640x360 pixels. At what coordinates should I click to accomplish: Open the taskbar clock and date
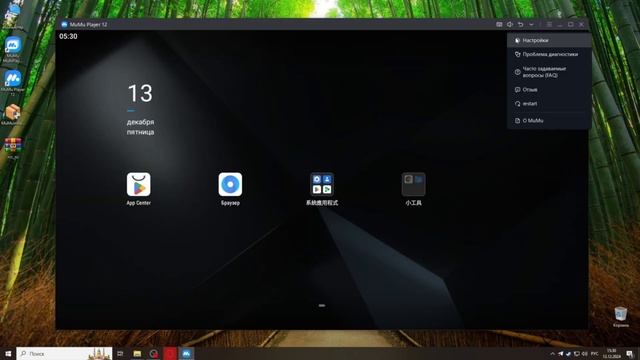(611, 353)
